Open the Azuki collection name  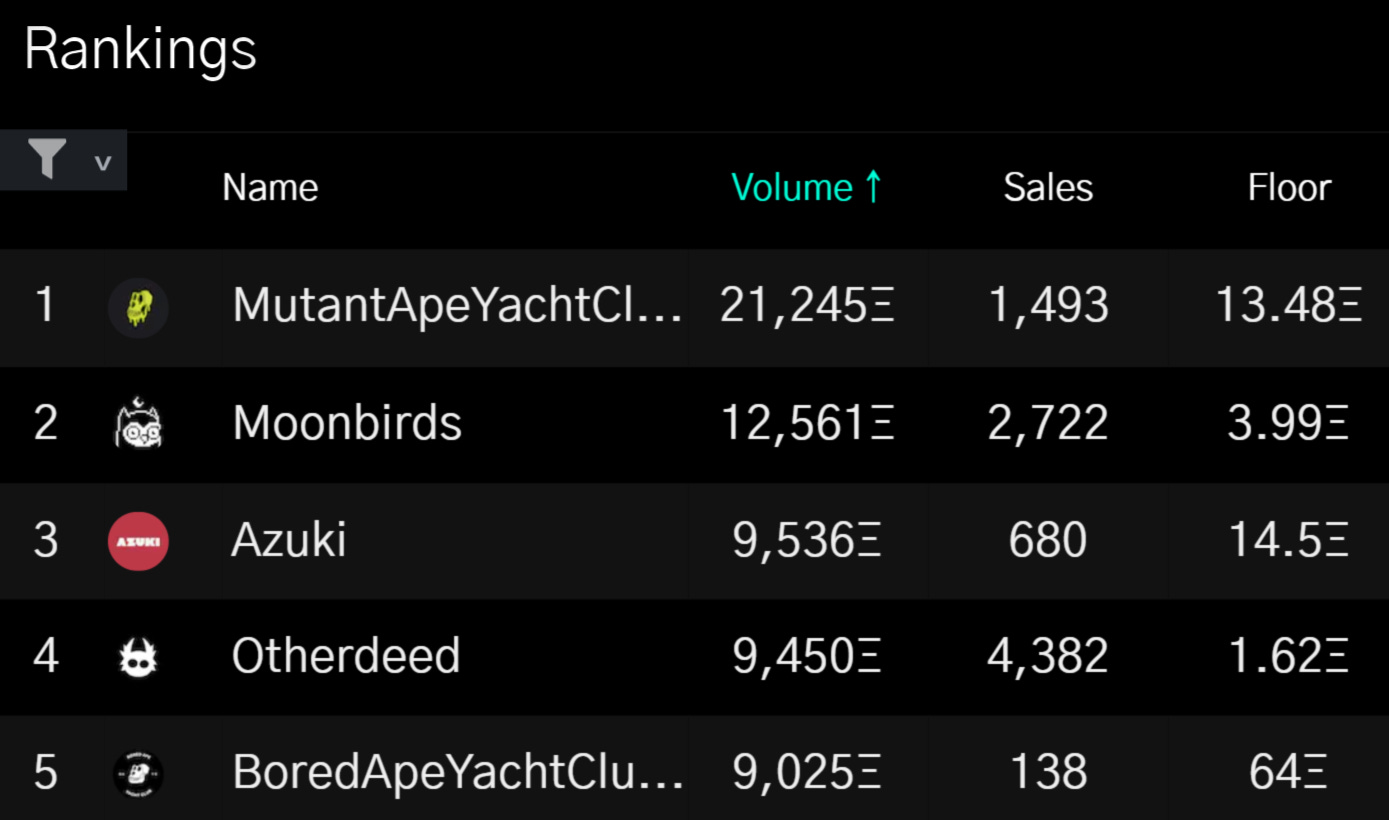[x=289, y=540]
